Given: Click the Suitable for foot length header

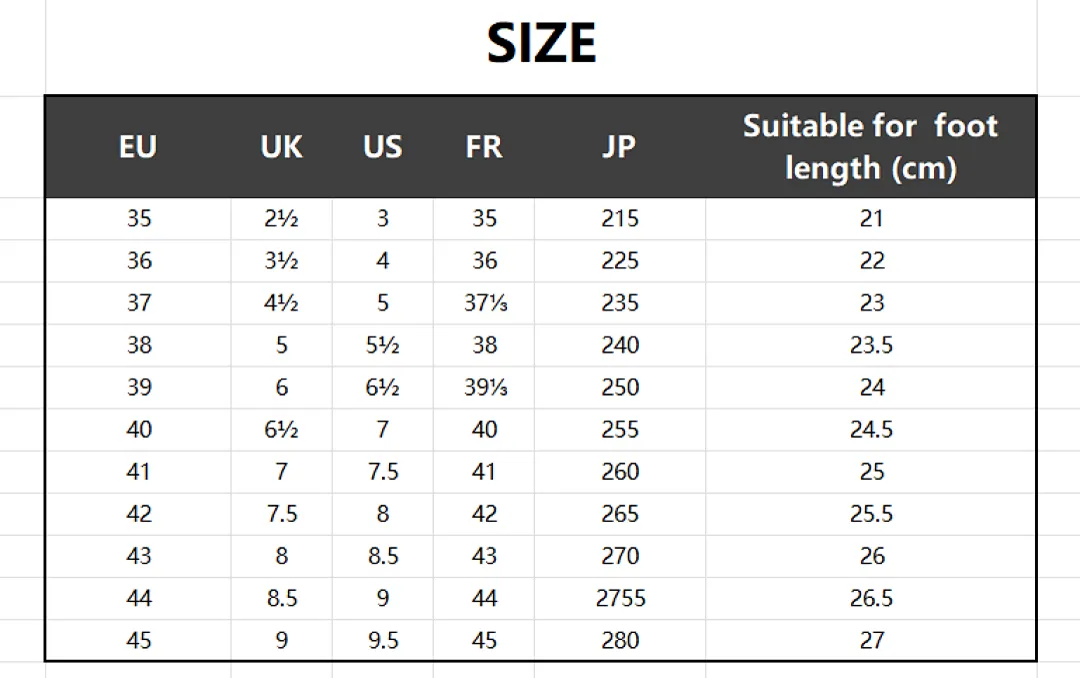Looking at the screenshot, I should pos(871,147).
